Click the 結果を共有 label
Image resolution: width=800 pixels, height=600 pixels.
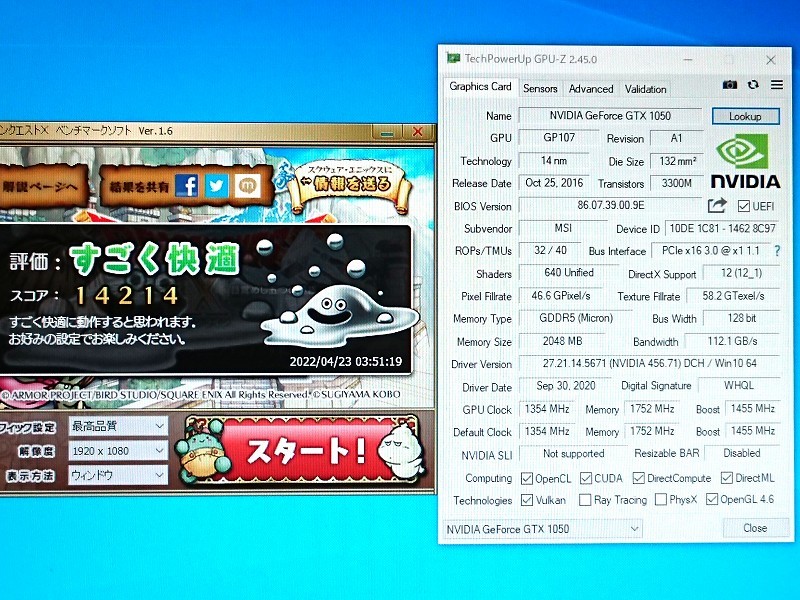click(x=139, y=187)
